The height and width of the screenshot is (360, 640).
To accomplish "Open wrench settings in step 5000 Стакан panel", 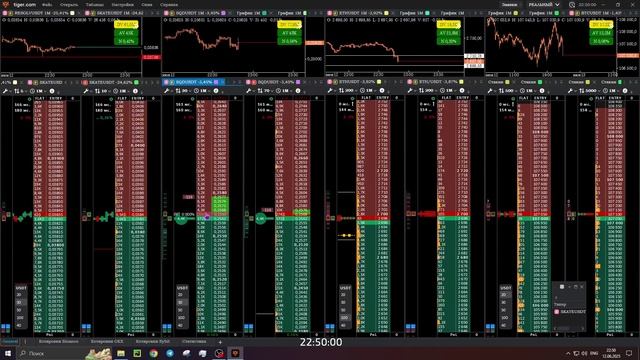I will pyautogui.click(x=571, y=91).
